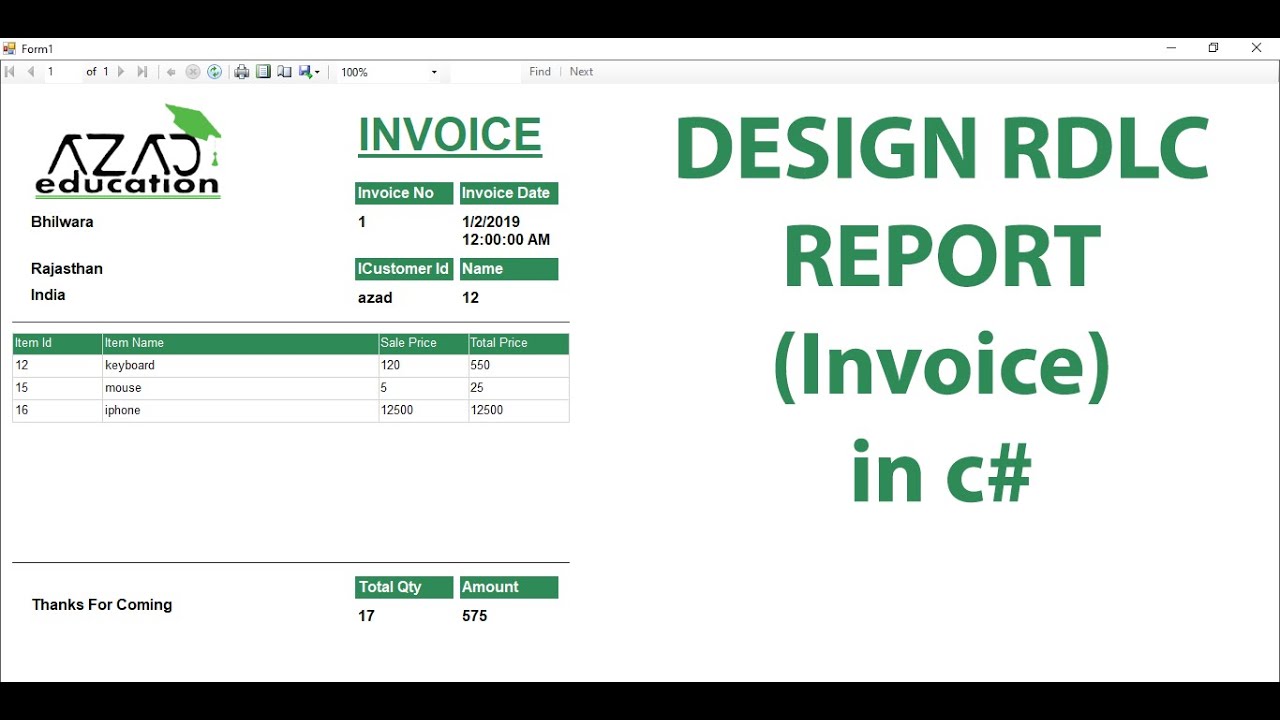Click the Form1 window icon
Image resolution: width=1280 pixels, height=720 pixels.
(x=10, y=48)
